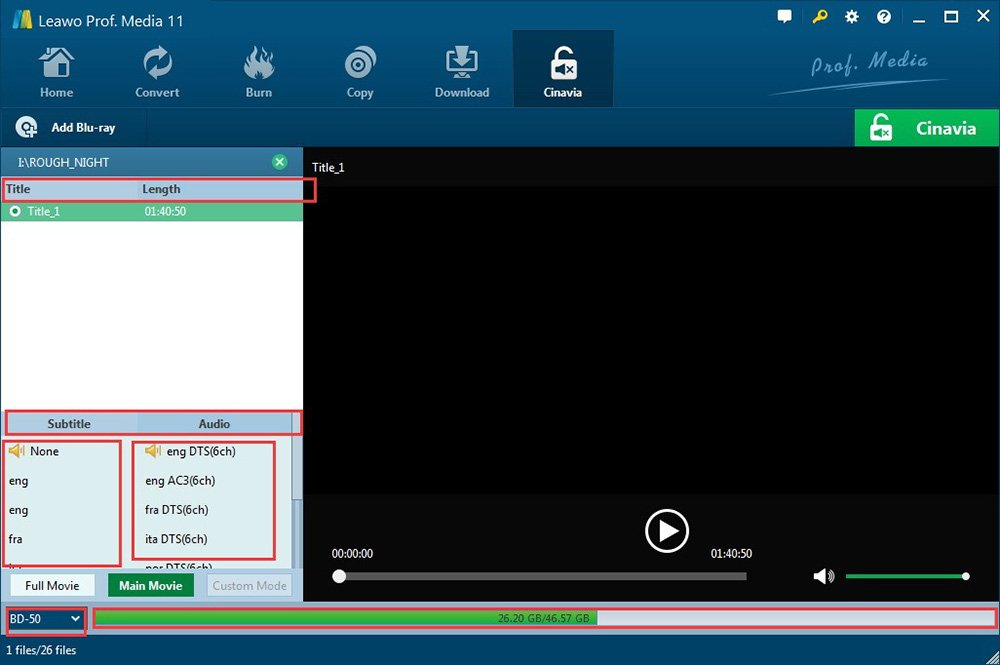Image resolution: width=1000 pixels, height=665 pixels.
Task: Click the Title_1 preview label
Action: [x=328, y=168]
